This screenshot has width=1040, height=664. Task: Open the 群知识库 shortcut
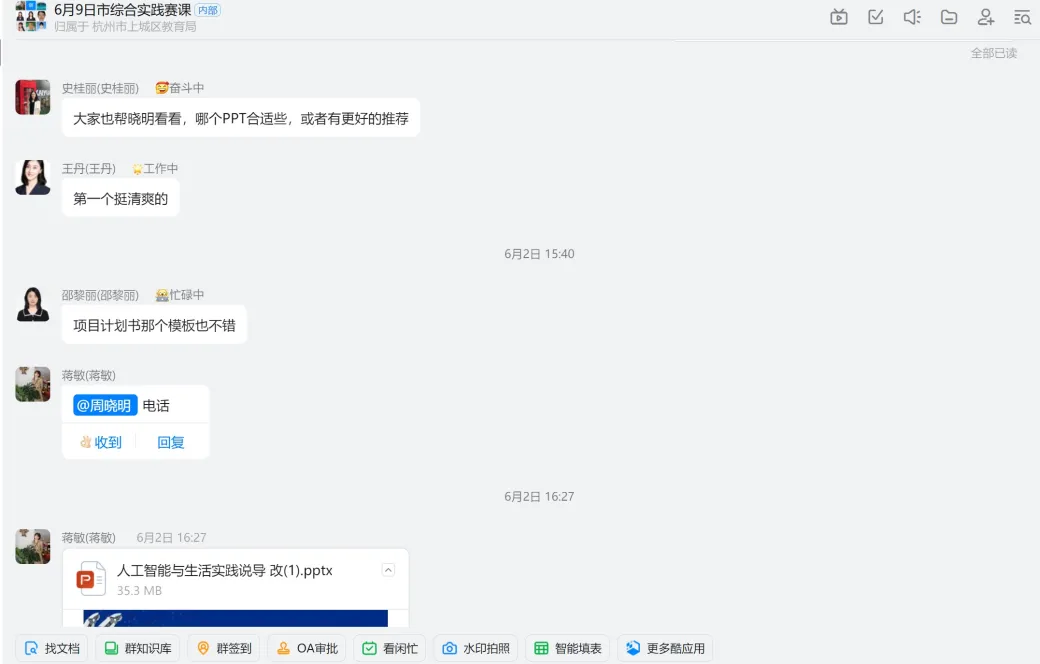click(x=138, y=648)
